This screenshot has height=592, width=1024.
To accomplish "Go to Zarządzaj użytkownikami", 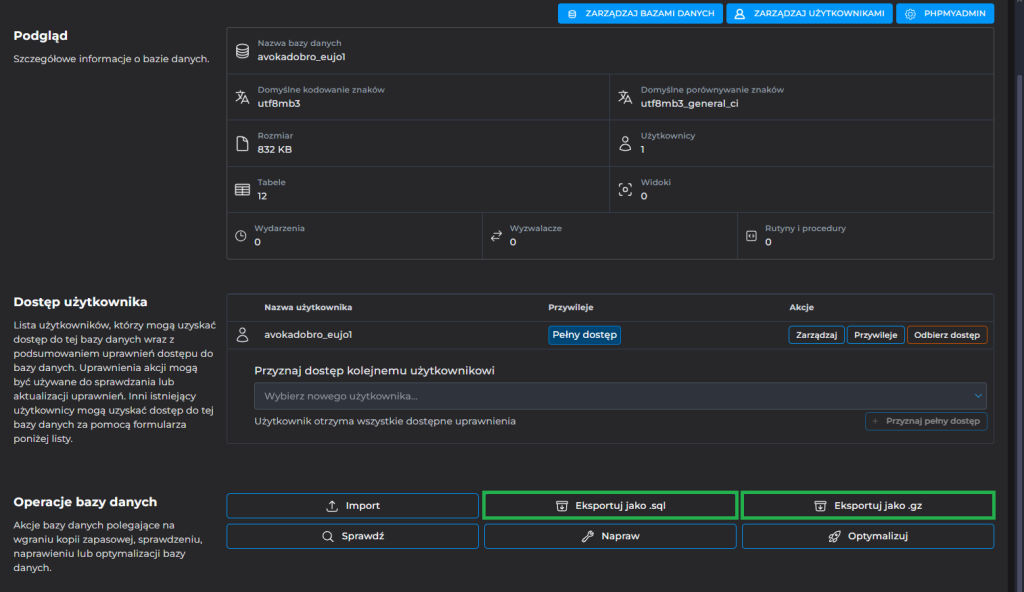I will click(x=809, y=14).
